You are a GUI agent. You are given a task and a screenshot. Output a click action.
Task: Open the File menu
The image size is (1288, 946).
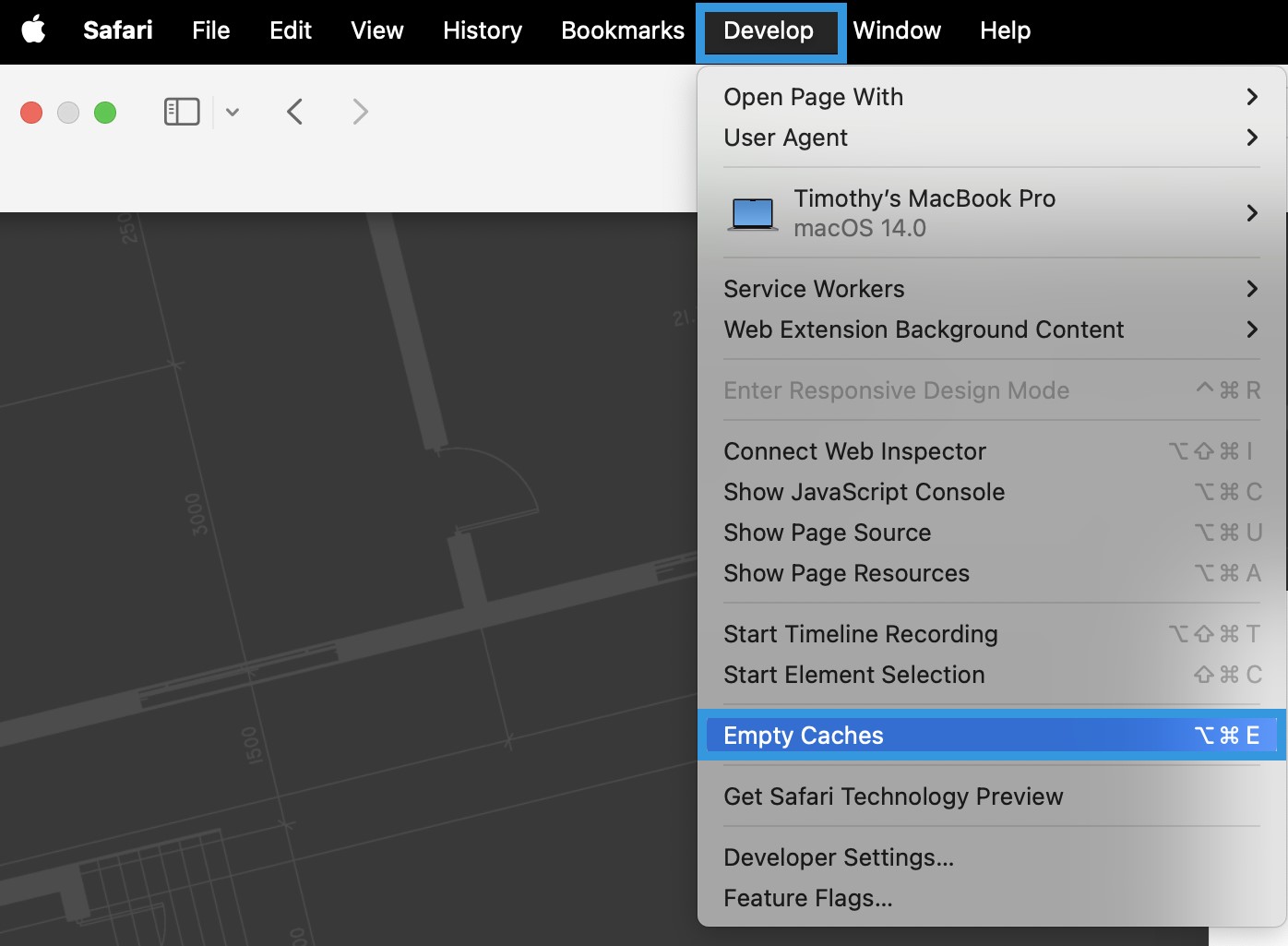point(210,30)
